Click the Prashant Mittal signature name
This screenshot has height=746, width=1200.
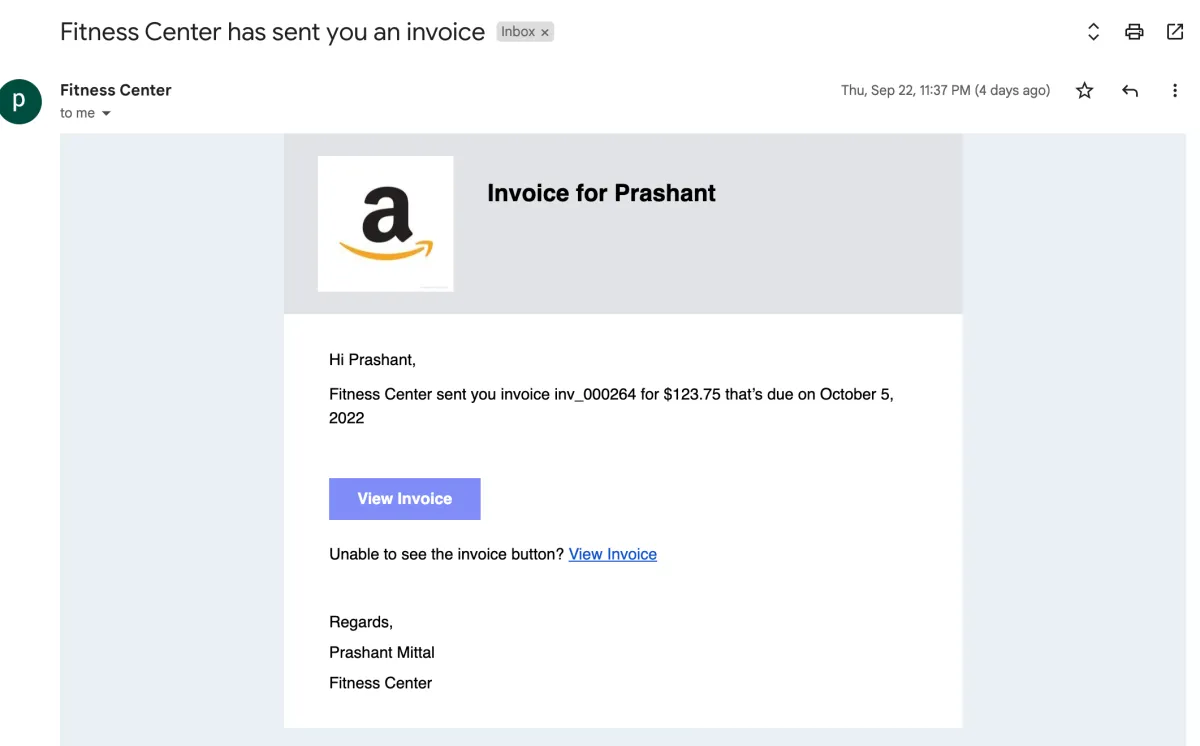(x=381, y=652)
